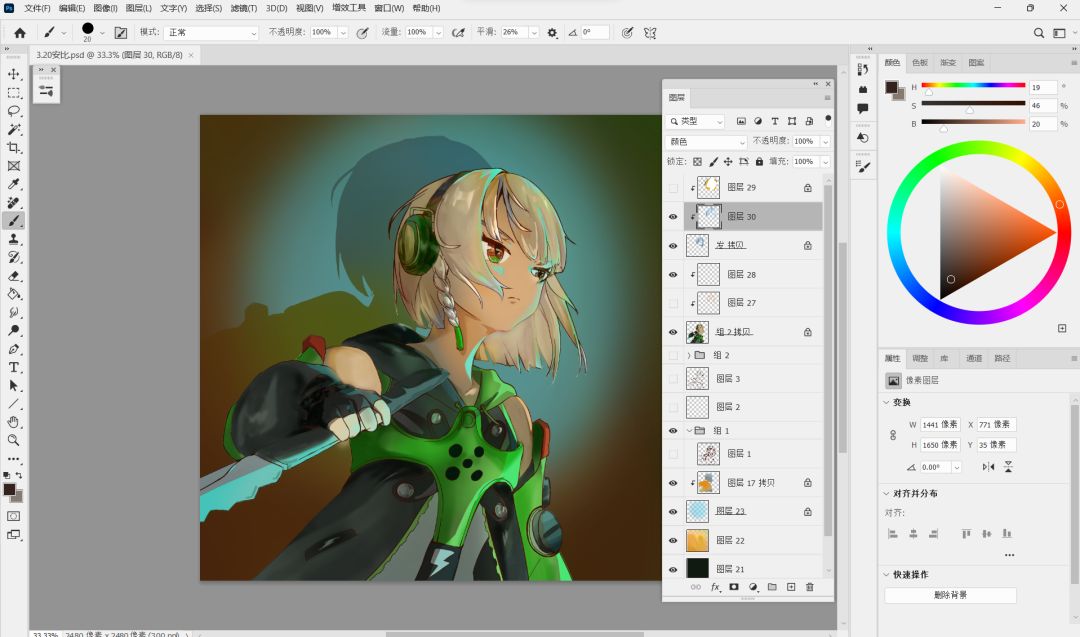Click the Home icon in options bar
This screenshot has width=1080, height=637.
click(x=20, y=32)
